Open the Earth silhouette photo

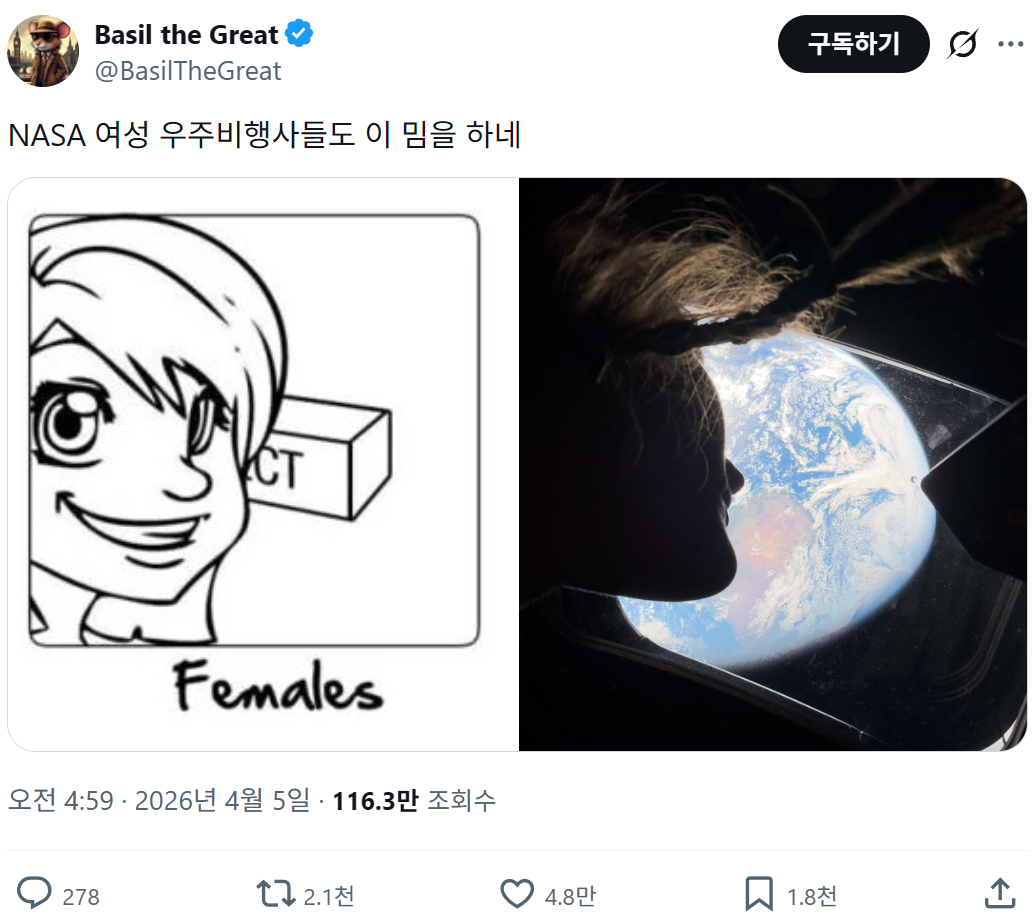pos(772,464)
